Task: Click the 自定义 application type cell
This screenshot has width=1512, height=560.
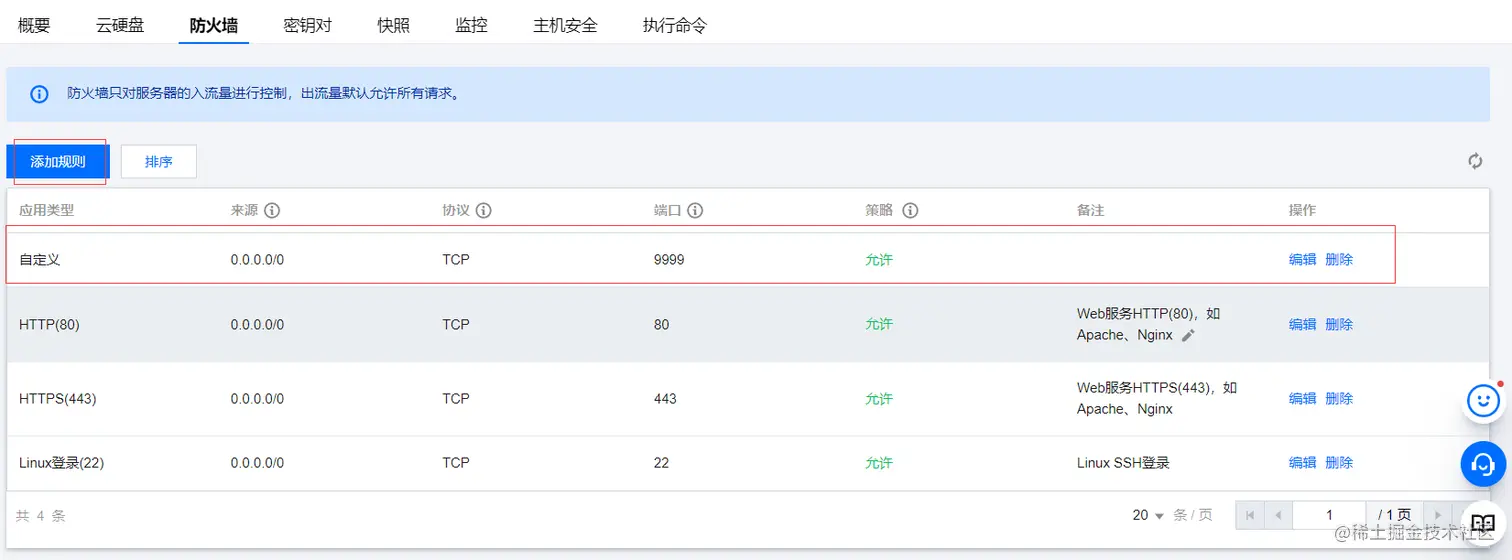Action: 40,259
